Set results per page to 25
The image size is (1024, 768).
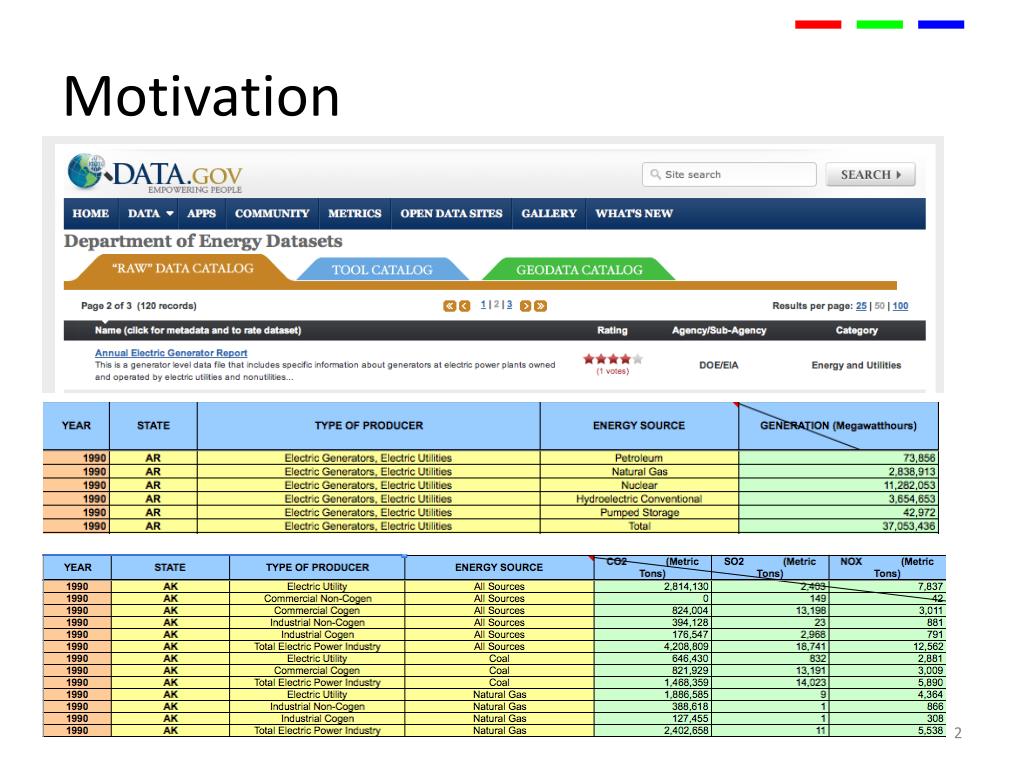click(x=861, y=306)
